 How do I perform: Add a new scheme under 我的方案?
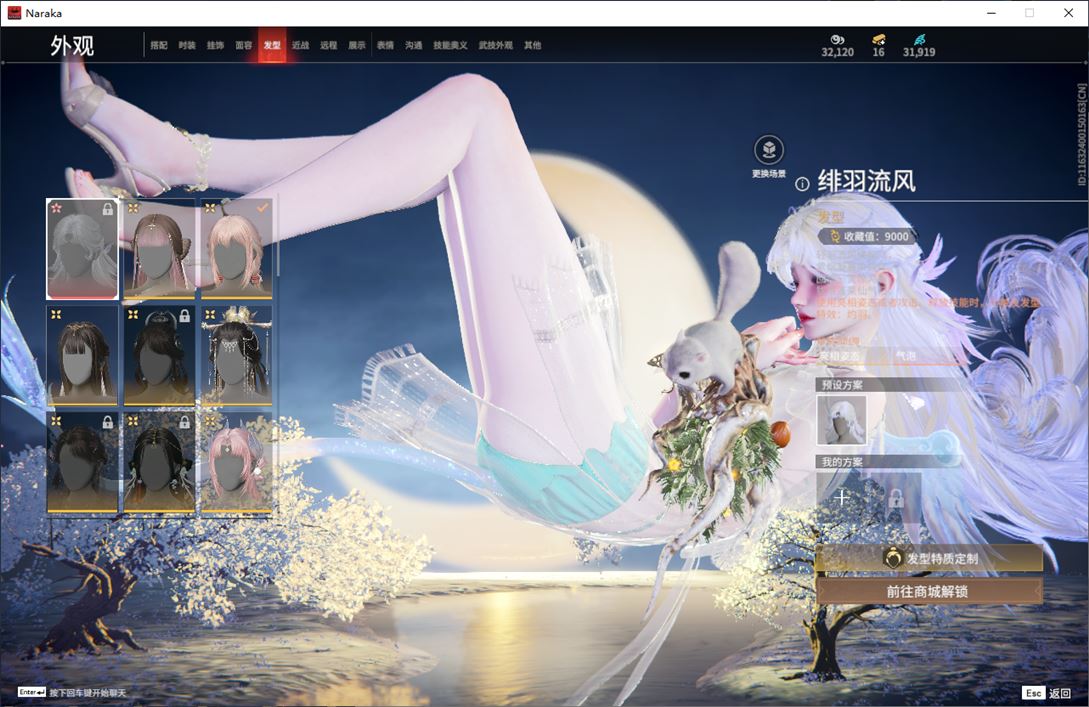(x=841, y=497)
